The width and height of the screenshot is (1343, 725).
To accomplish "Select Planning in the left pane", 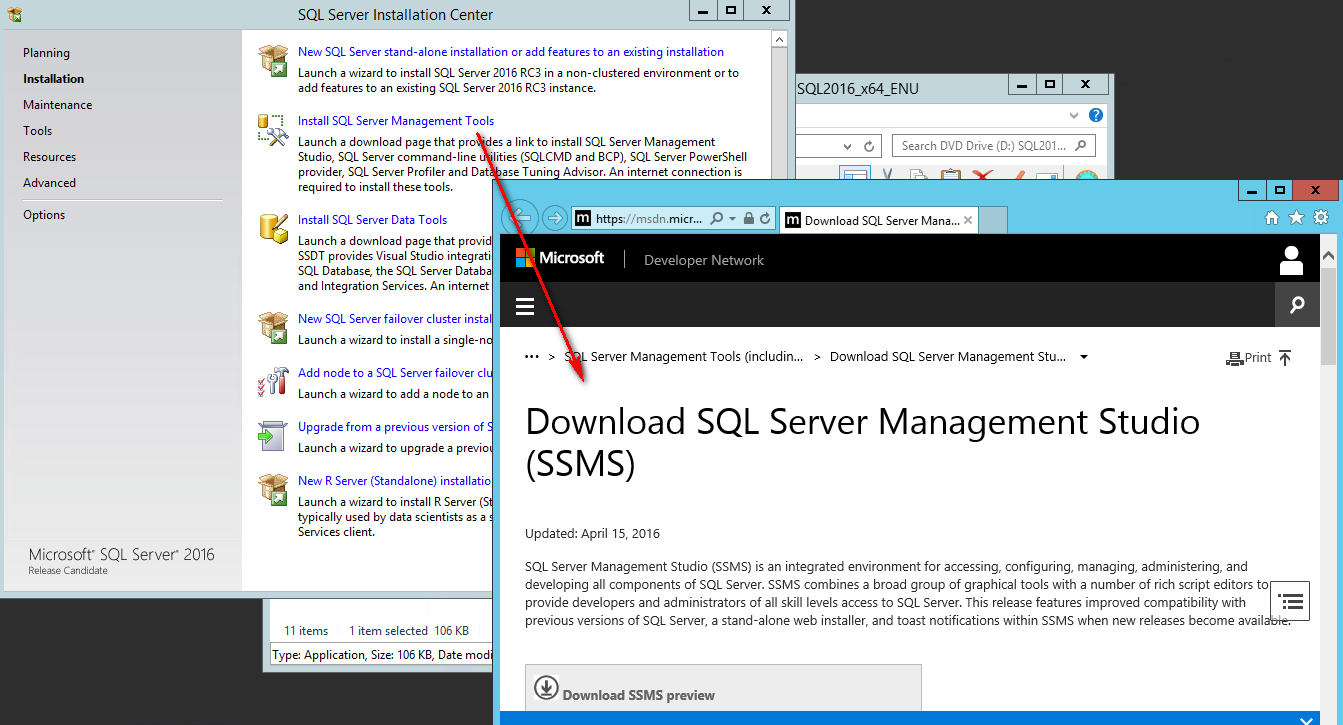I will [x=46, y=53].
